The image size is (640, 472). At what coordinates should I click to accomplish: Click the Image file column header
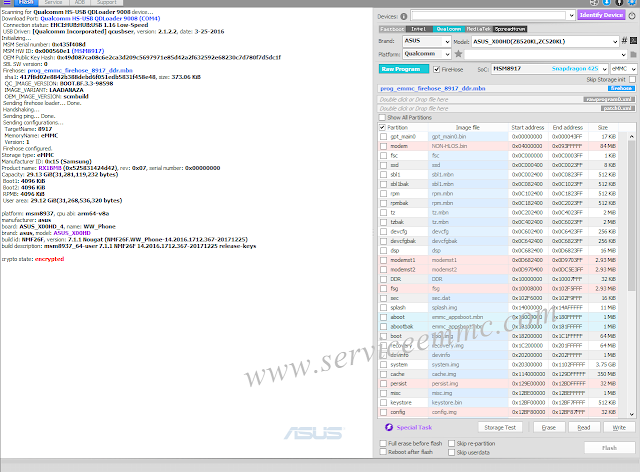point(468,127)
